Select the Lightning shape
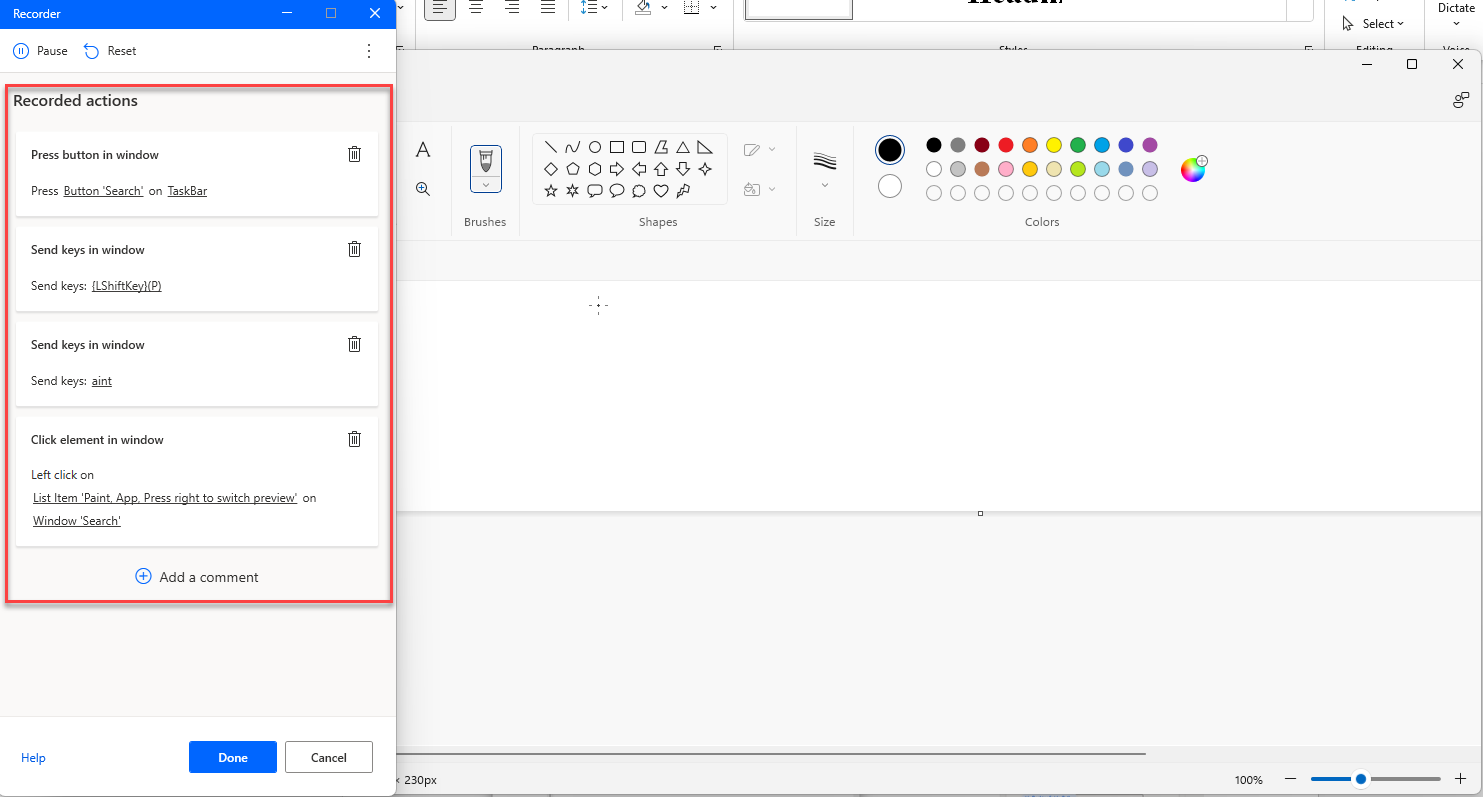 coord(682,190)
